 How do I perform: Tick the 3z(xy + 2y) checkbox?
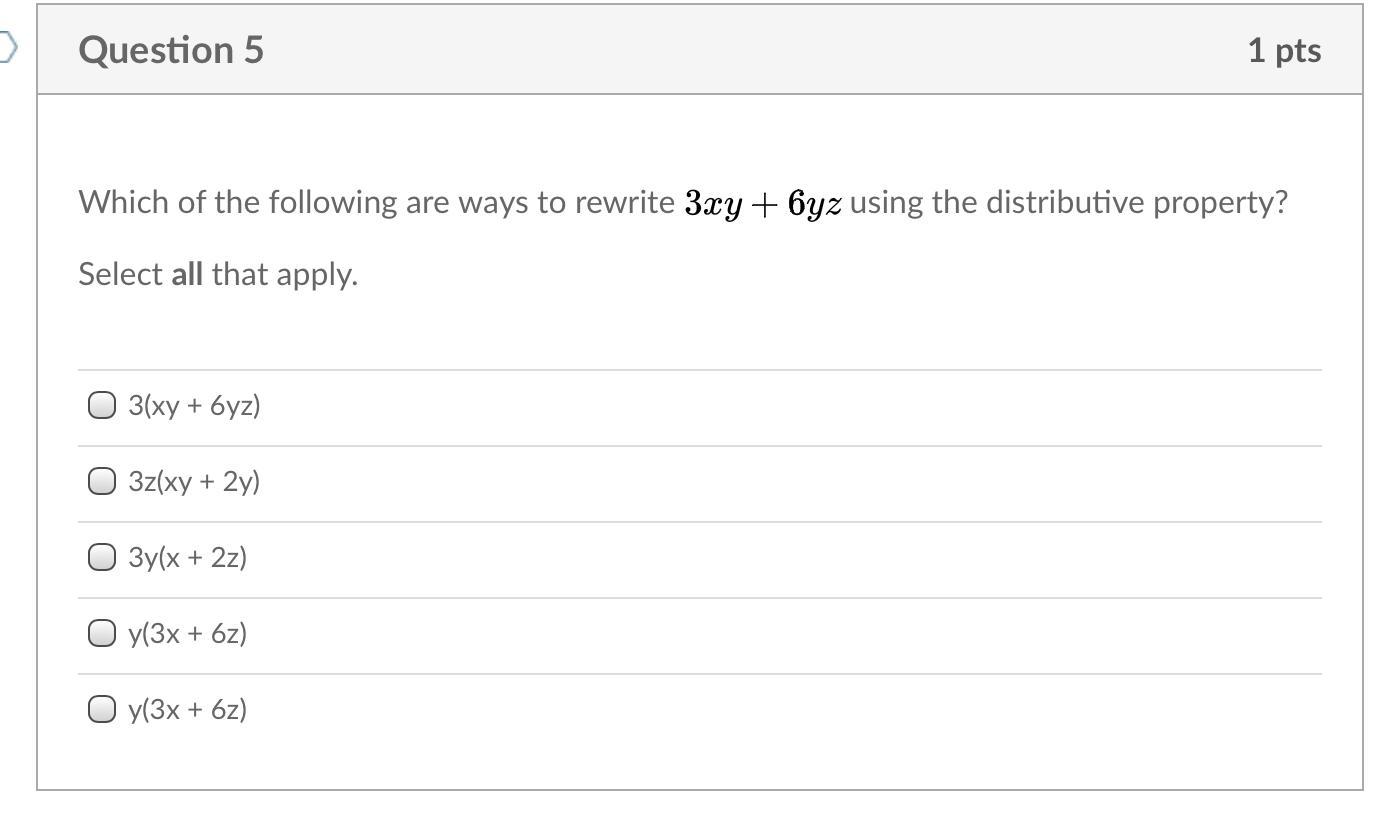coord(101,481)
